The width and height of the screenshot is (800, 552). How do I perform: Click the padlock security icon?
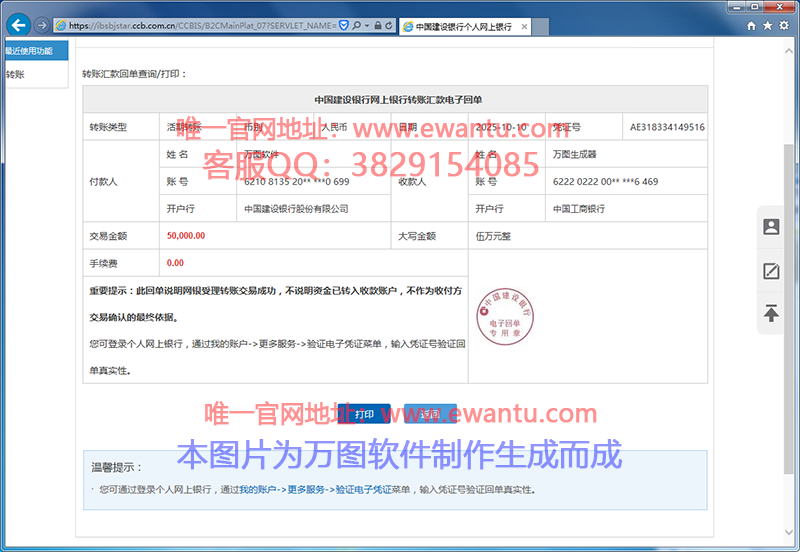click(x=378, y=25)
